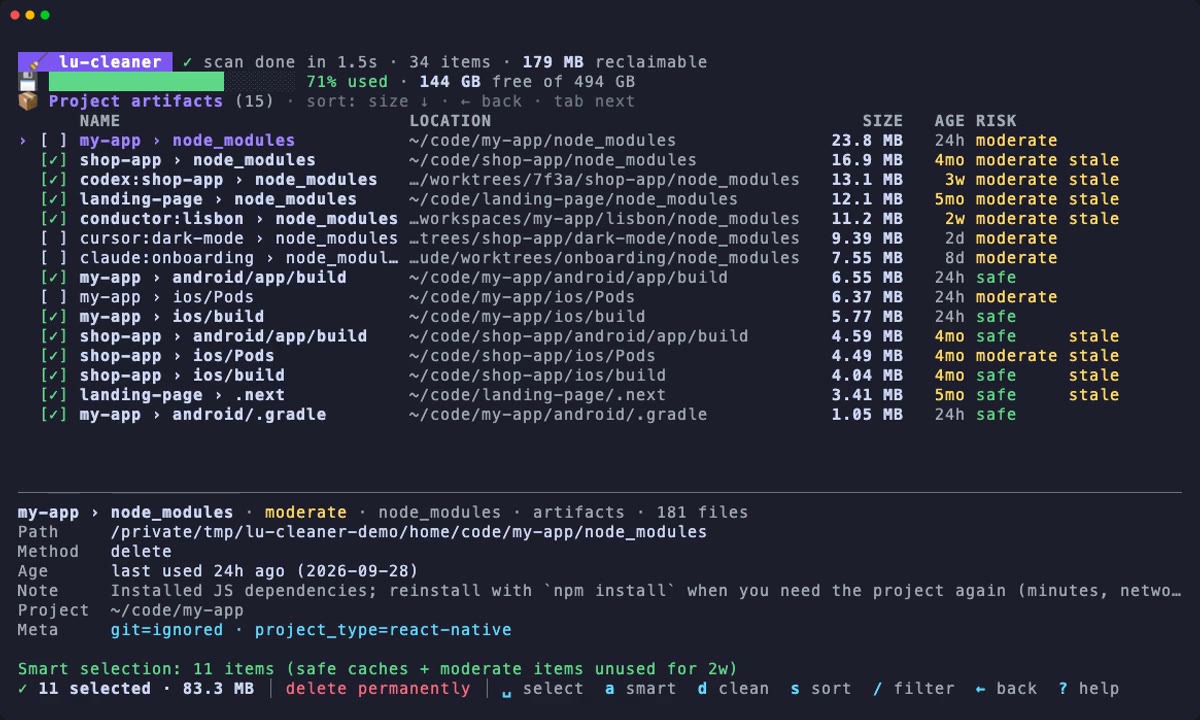This screenshot has height=720, width=1200.
Task: Toggle the shop-app › ios/Pods checkbox
Action: tap(54, 356)
